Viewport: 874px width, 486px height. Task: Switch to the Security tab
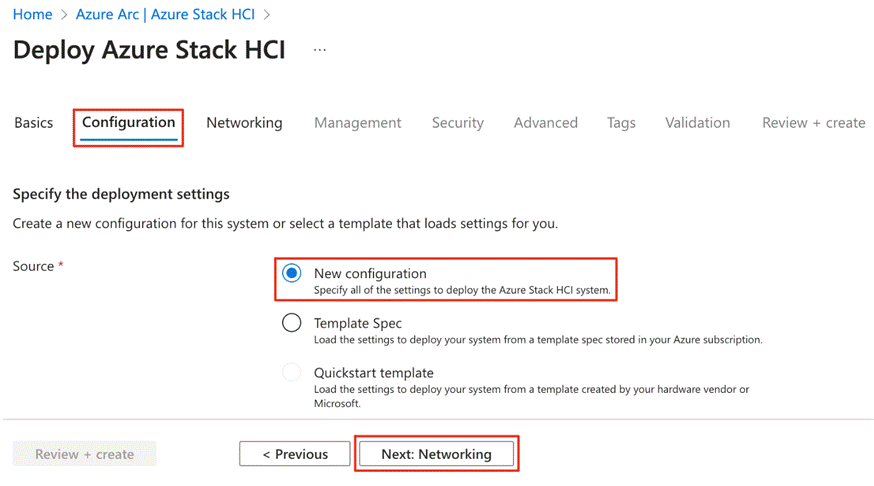click(x=458, y=123)
